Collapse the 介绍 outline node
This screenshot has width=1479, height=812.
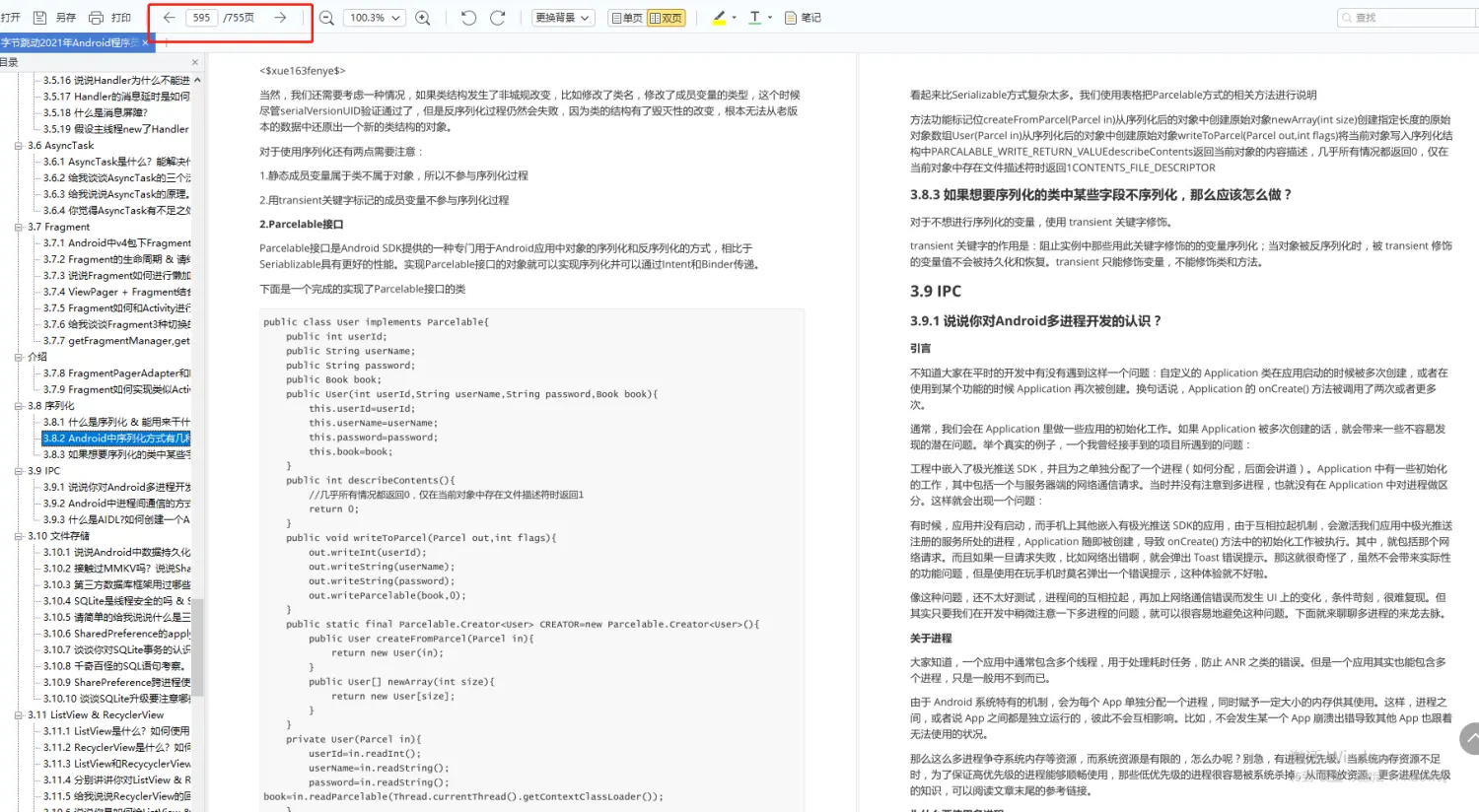tap(19, 357)
